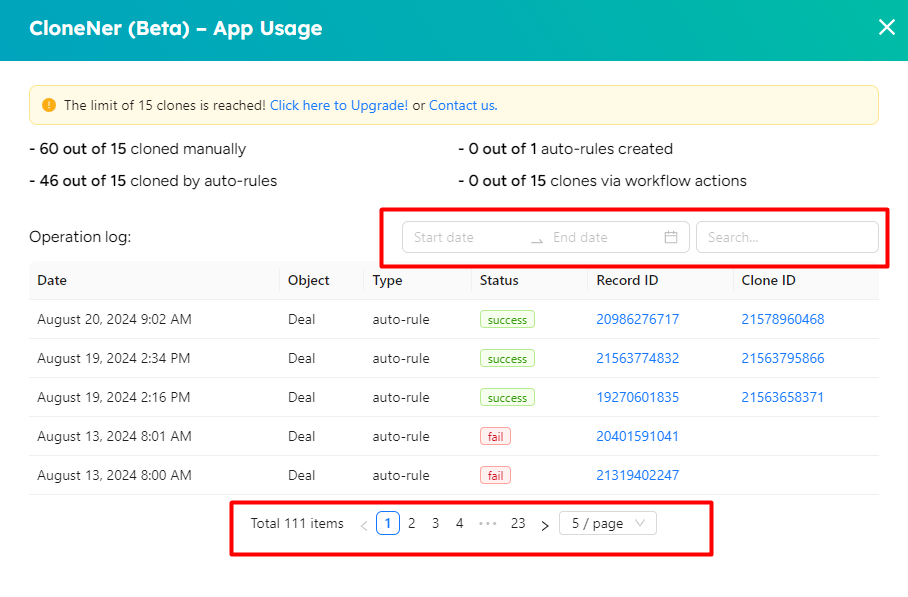Viewport: 908px width, 597px height.
Task: Open Clone ID 21563658371
Action: 783,397
